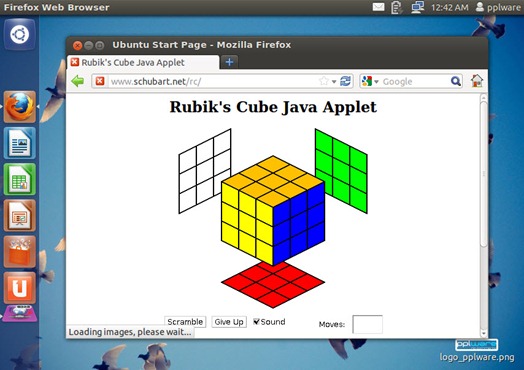Click the Moves counter field

pos(367,324)
